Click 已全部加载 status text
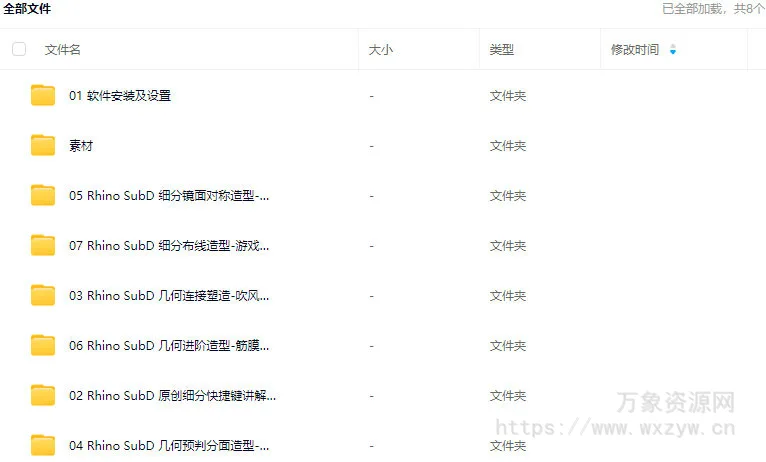Viewport: 766px width, 462px height. 713,9
